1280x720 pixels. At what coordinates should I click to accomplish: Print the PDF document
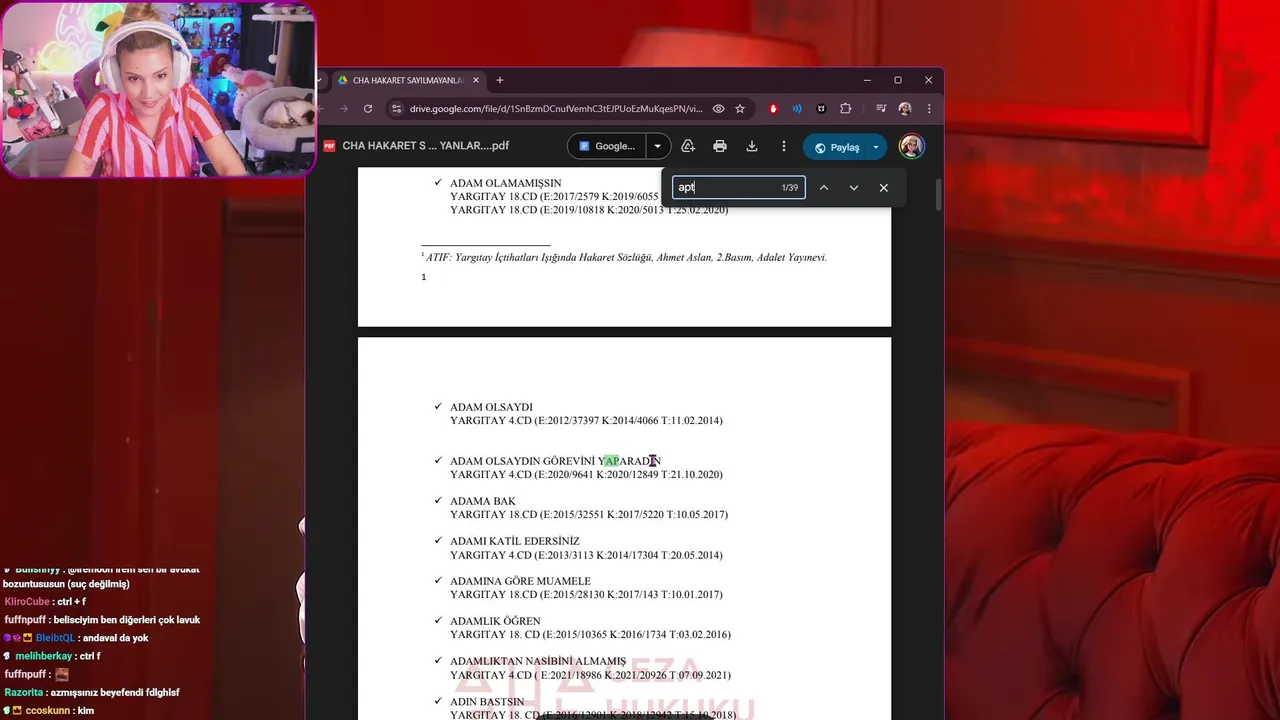[x=719, y=146]
